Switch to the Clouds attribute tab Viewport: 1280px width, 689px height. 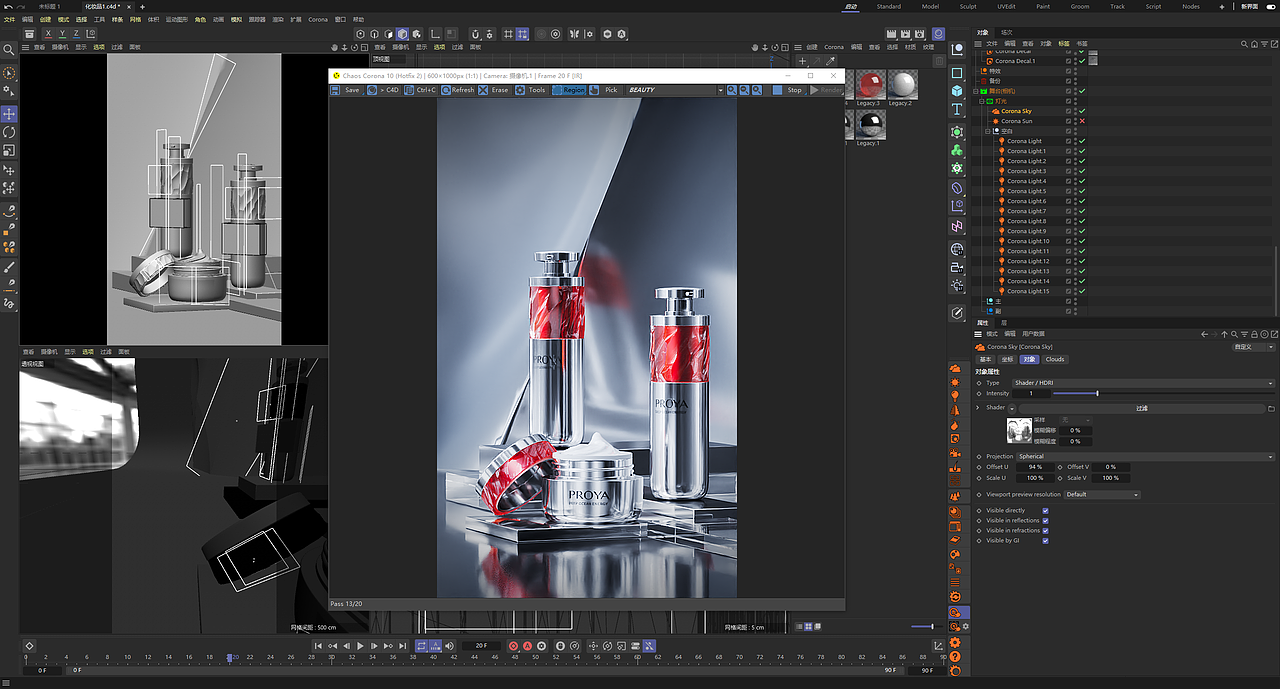(x=1055, y=359)
